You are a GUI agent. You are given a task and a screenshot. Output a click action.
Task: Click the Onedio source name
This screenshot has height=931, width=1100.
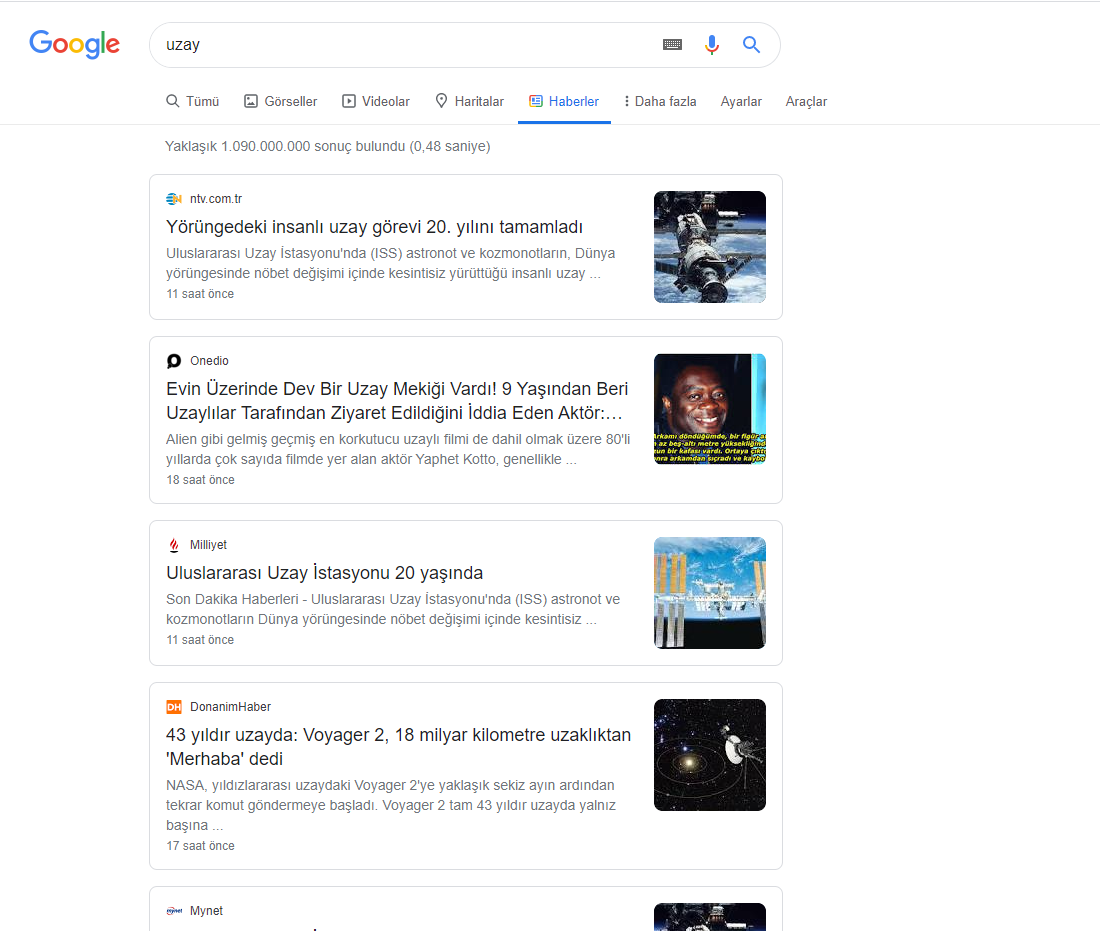point(209,361)
